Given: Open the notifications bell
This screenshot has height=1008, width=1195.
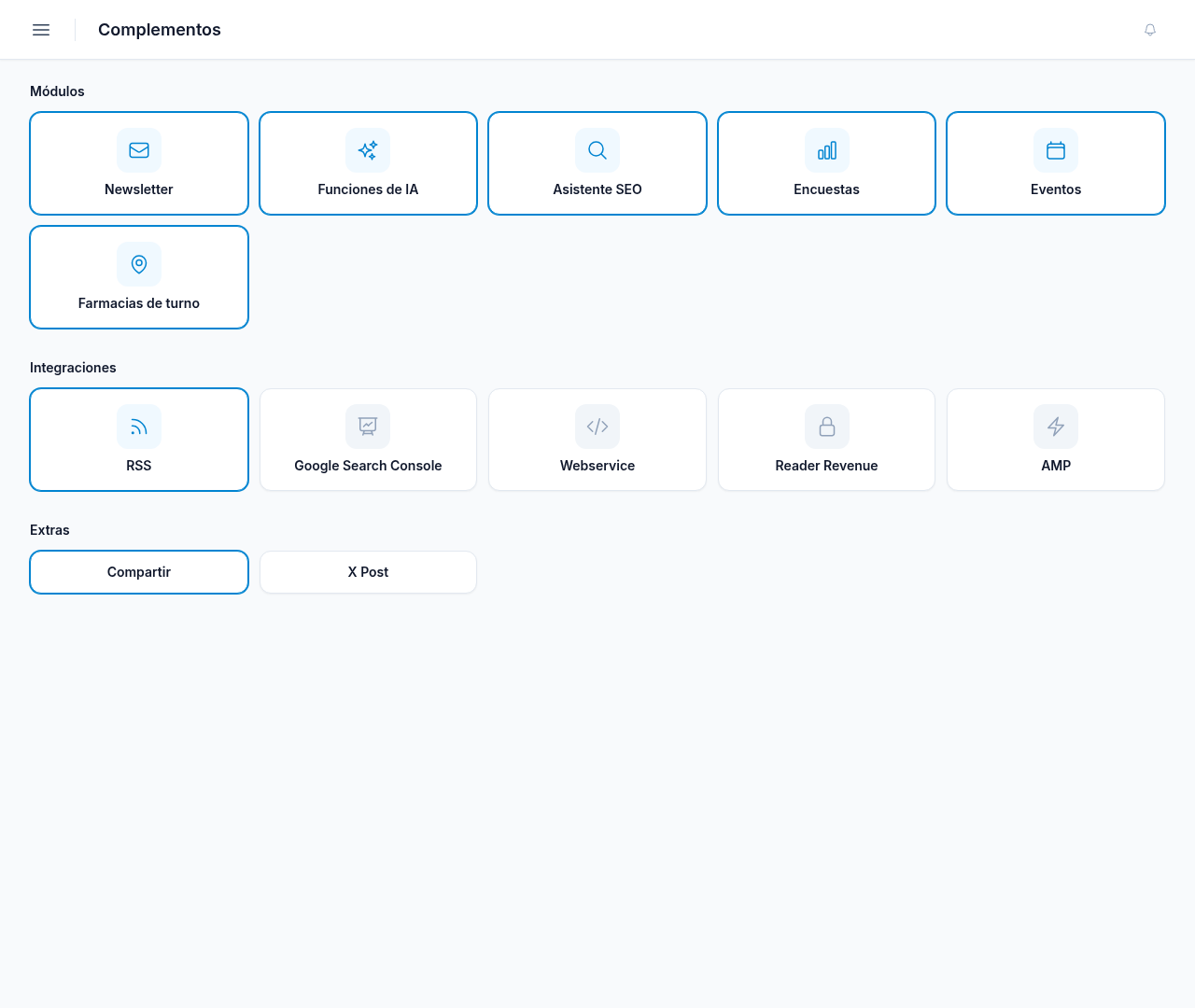Looking at the screenshot, I should pyautogui.click(x=1150, y=30).
